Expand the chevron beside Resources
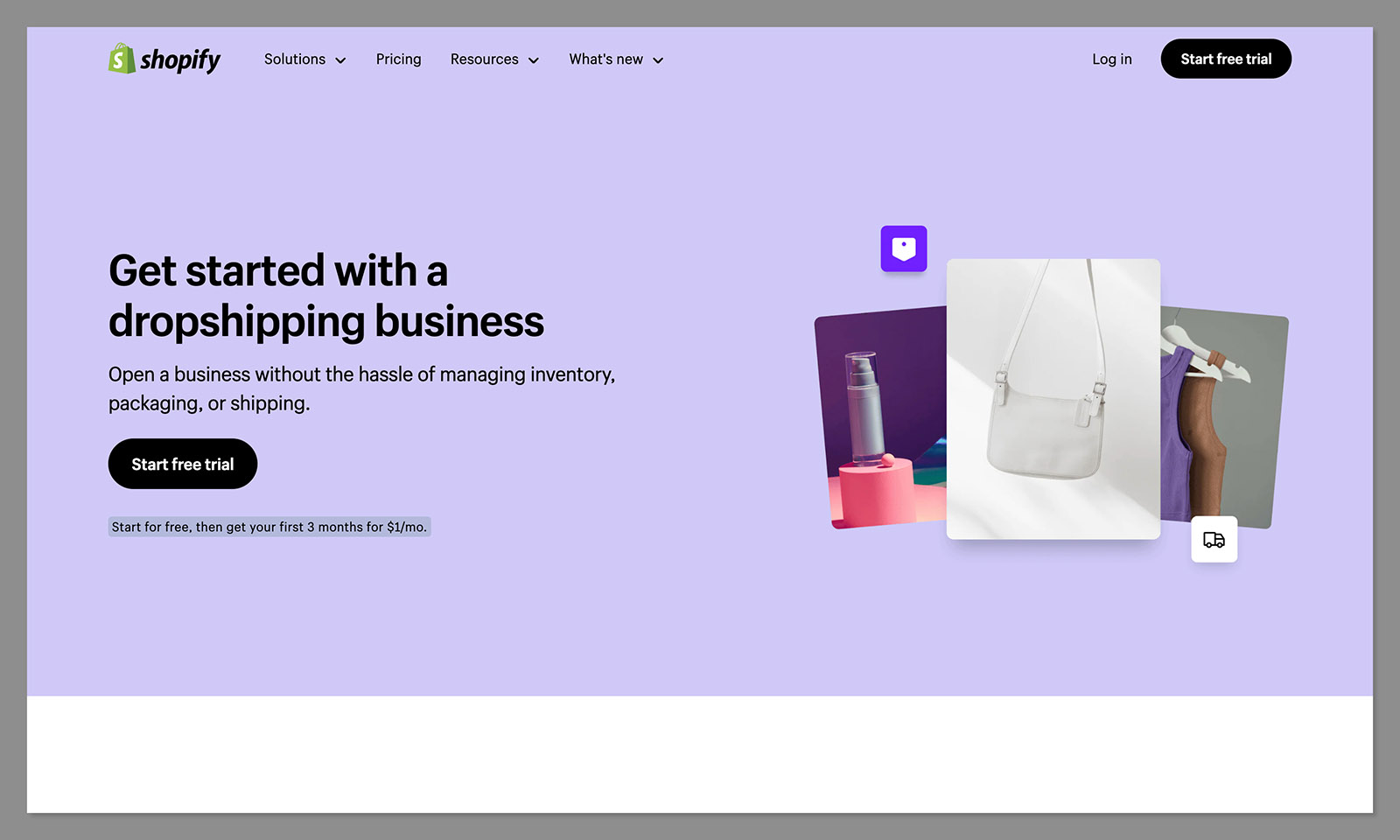 pyautogui.click(x=533, y=60)
